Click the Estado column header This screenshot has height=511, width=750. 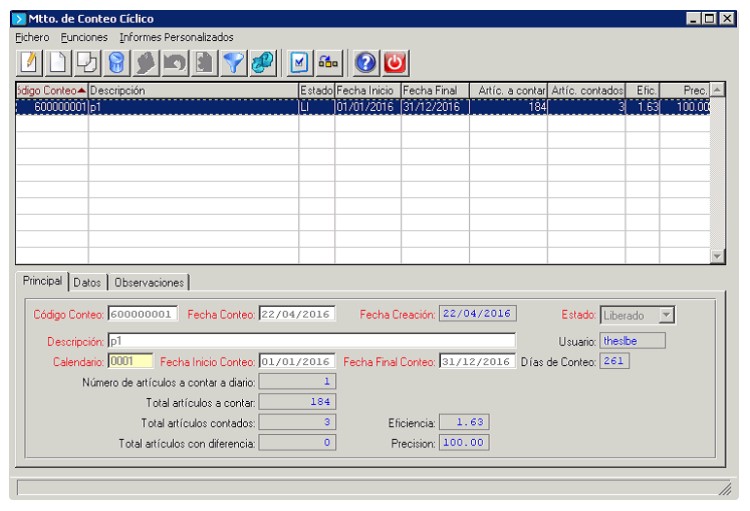click(x=316, y=90)
